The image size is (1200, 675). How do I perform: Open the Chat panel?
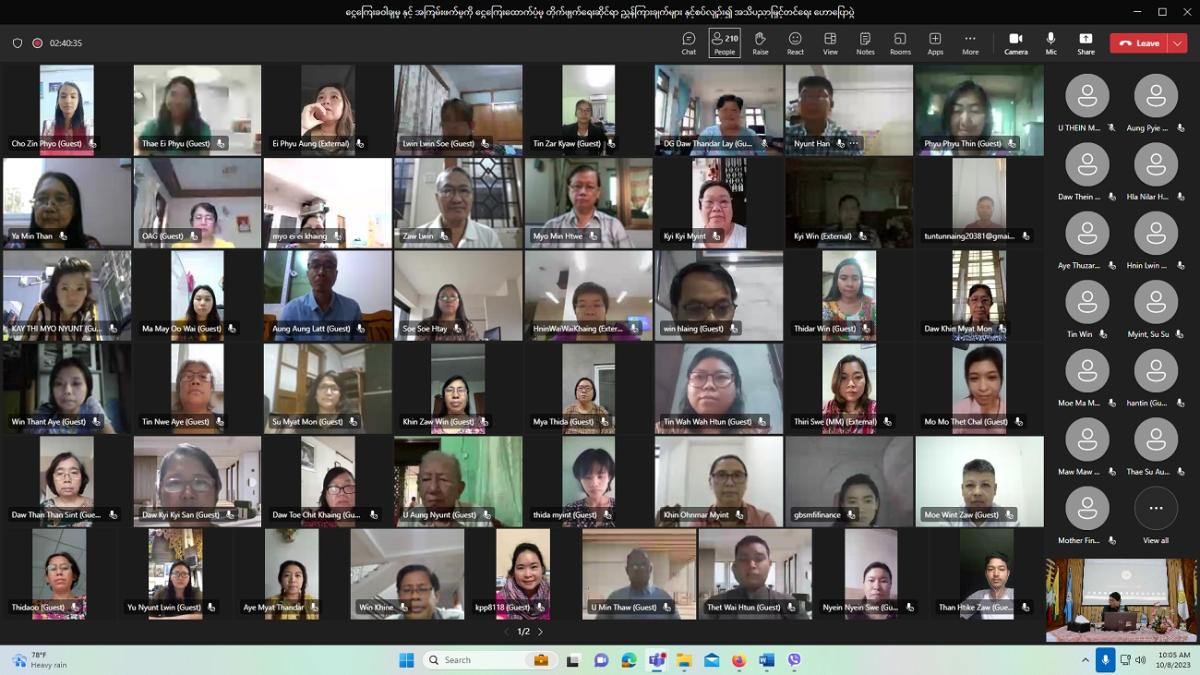(688, 43)
